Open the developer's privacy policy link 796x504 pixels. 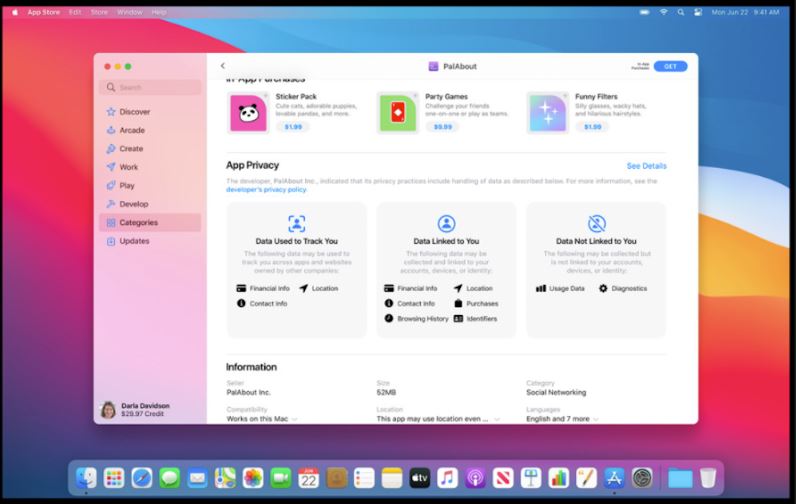266,190
